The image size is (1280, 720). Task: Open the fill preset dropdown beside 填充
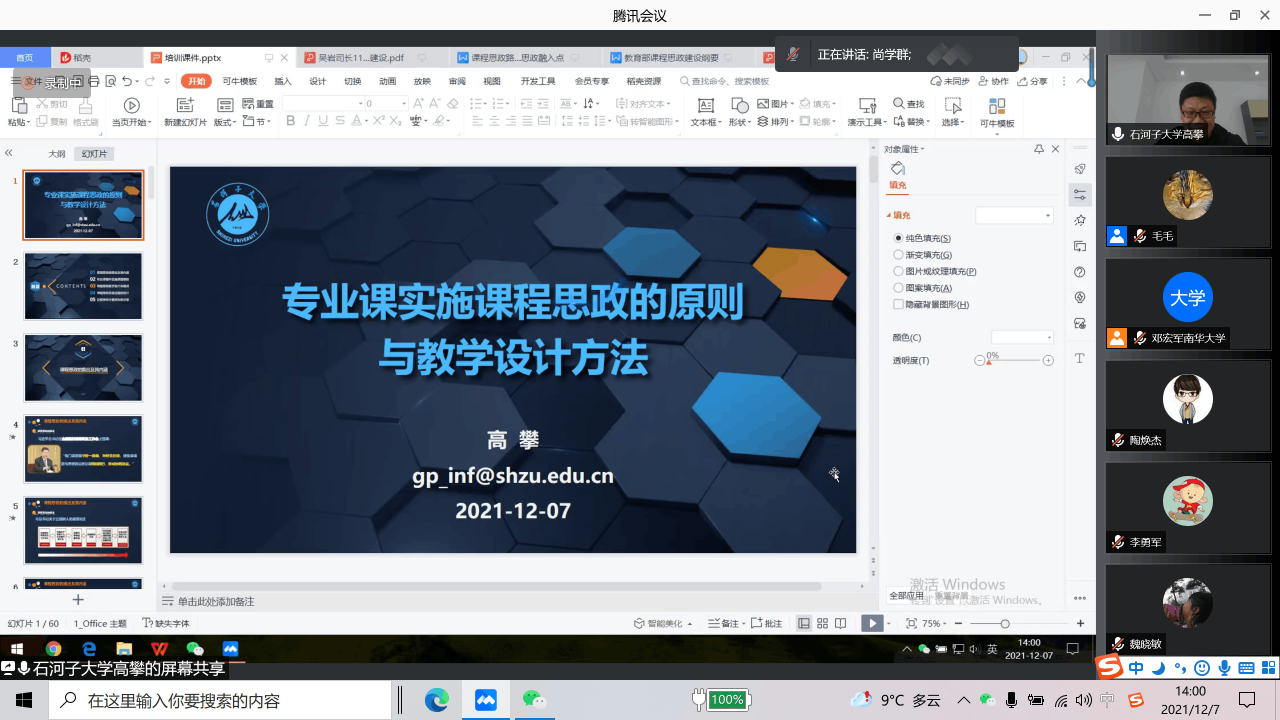click(x=1014, y=216)
